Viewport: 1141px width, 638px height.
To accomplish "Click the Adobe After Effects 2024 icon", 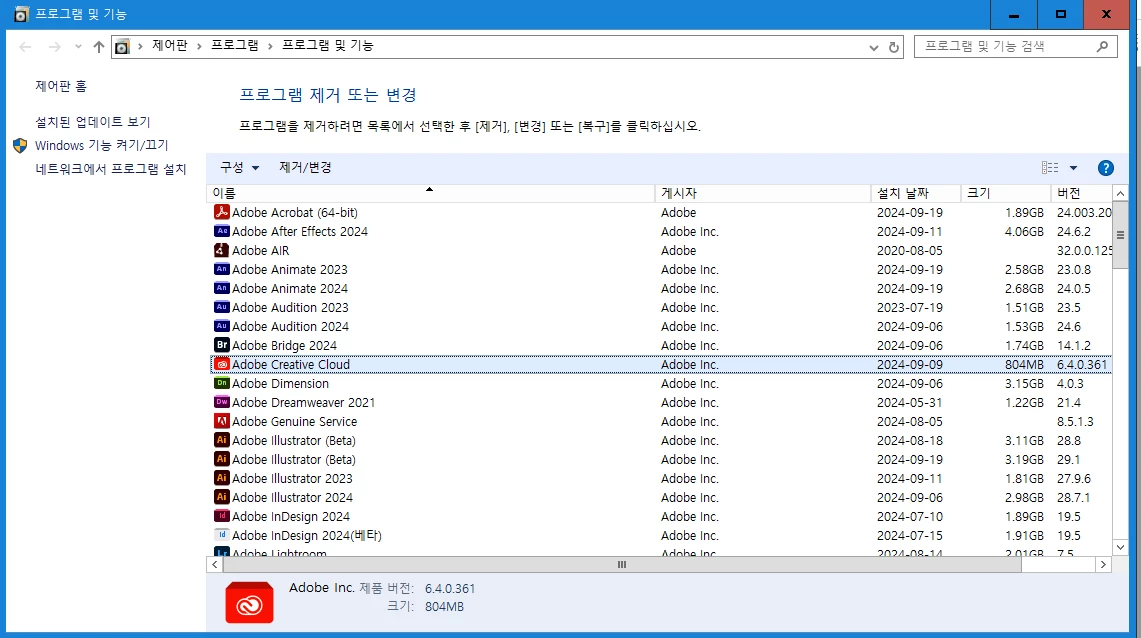I will (x=222, y=231).
